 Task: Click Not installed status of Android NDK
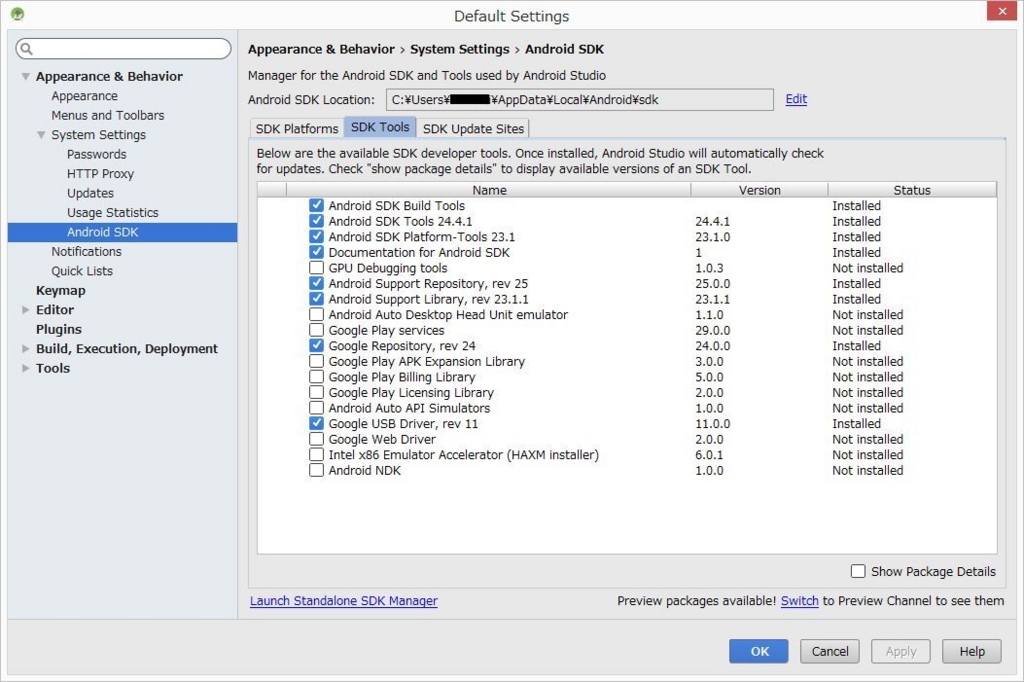867,470
